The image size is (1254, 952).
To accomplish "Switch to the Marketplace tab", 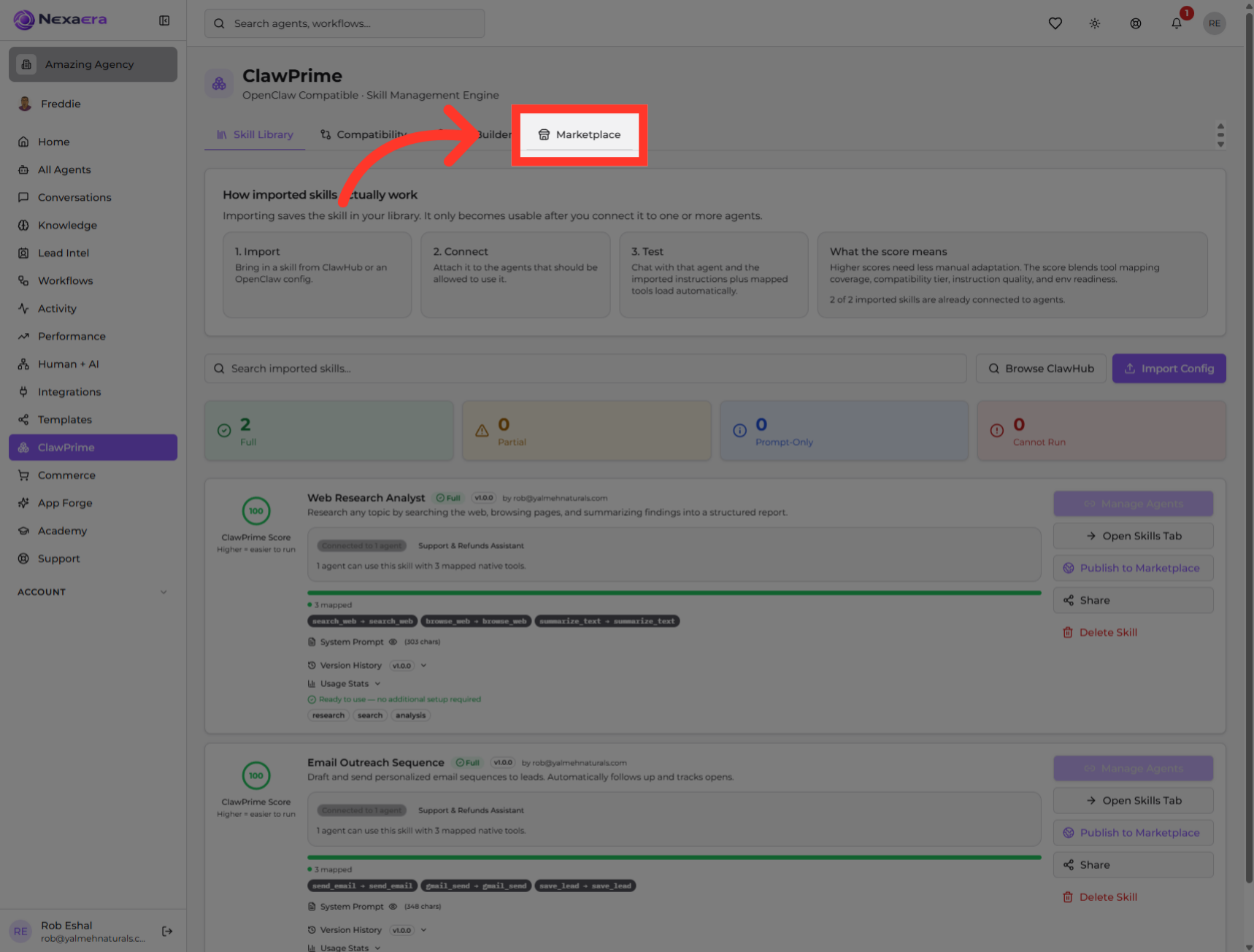I will click(x=580, y=134).
